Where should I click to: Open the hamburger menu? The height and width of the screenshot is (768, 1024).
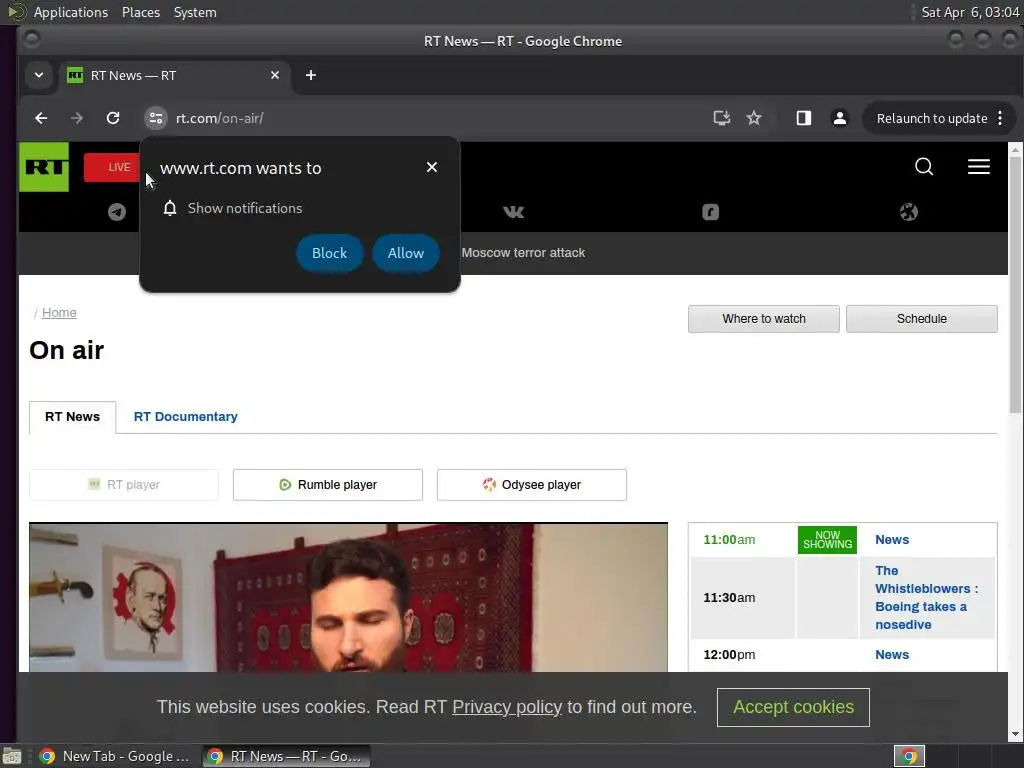[x=978, y=167]
